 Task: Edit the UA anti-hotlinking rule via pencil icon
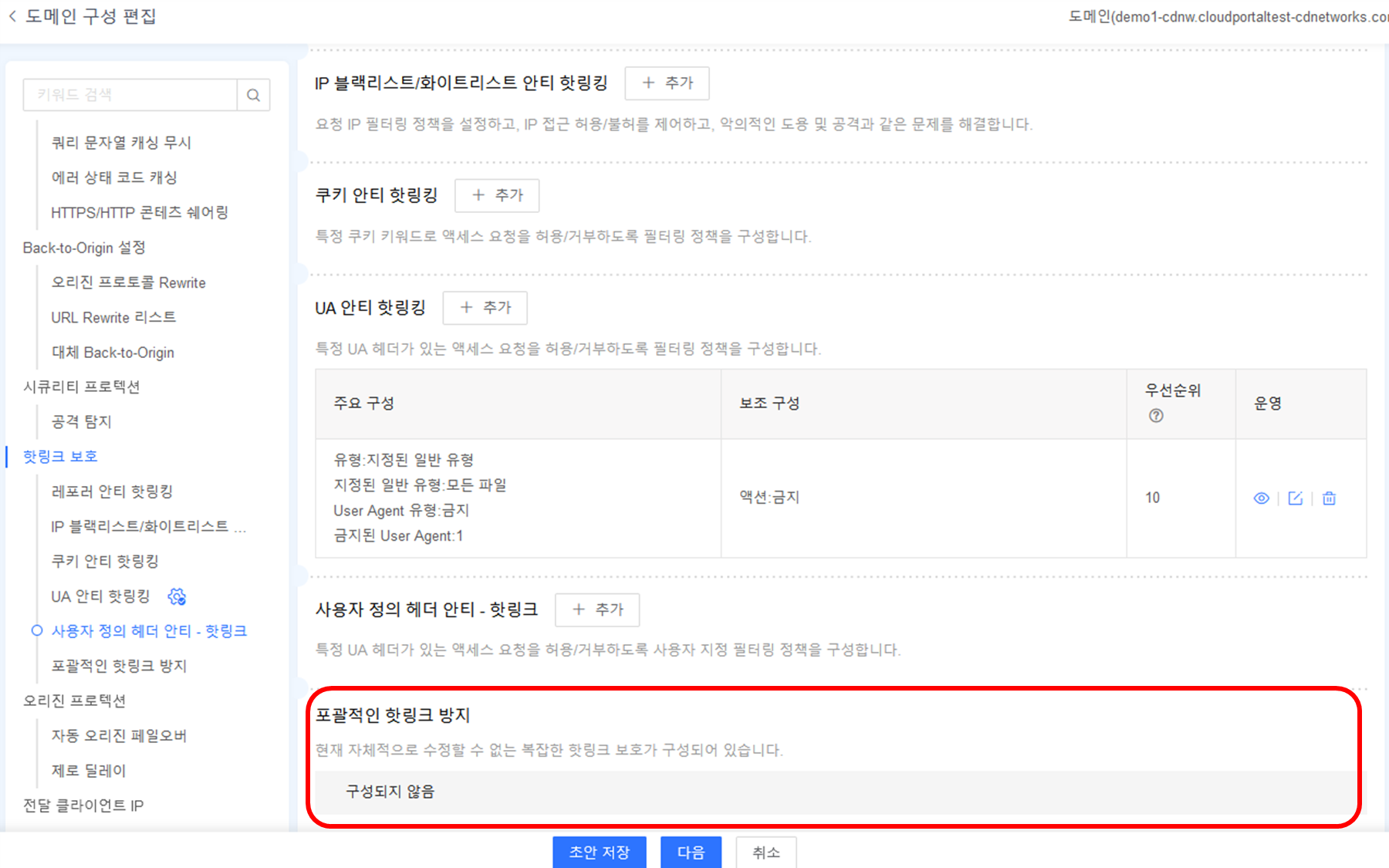pos(1295,498)
